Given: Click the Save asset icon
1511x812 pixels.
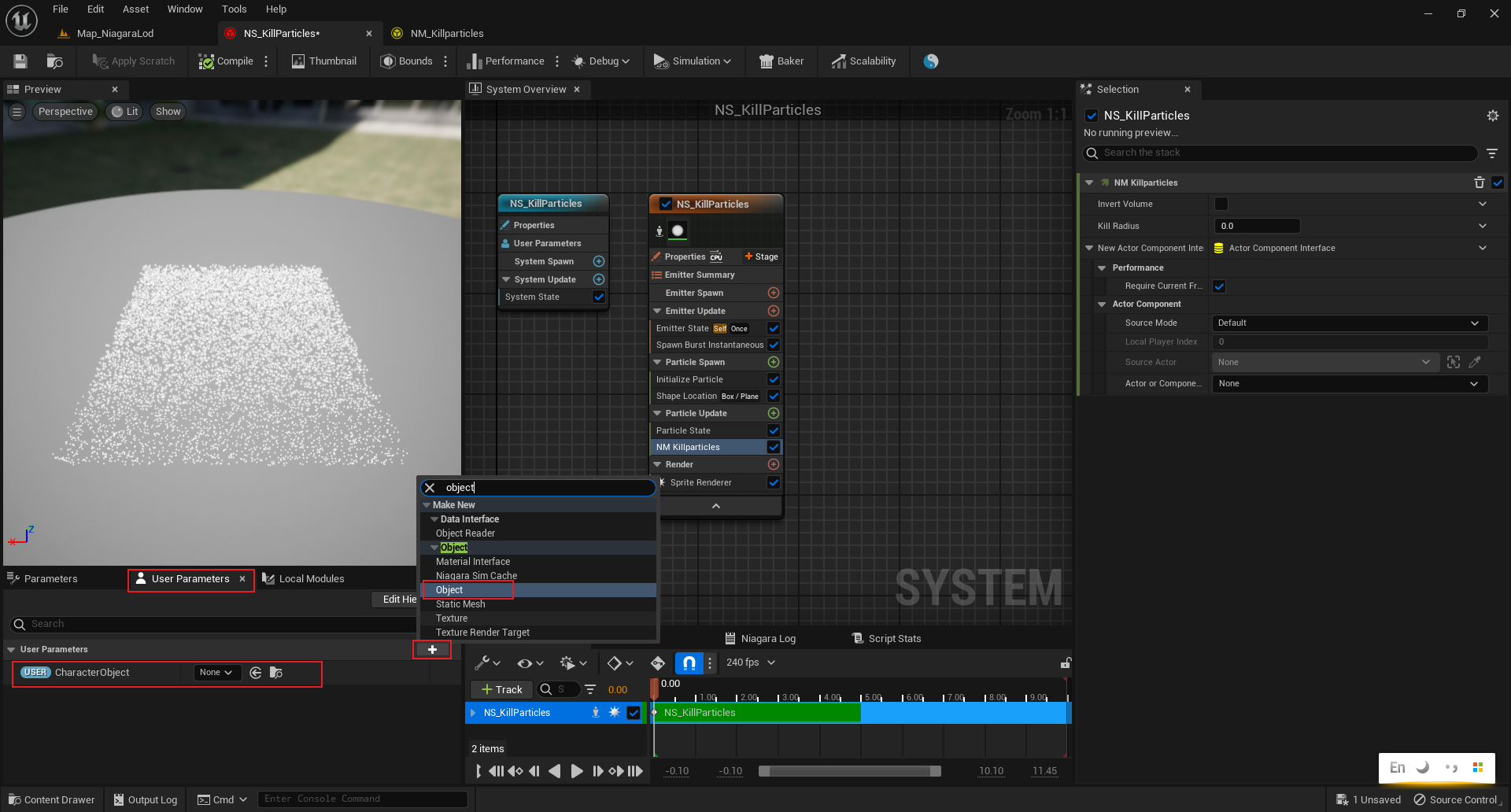Looking at the screenshot, I should point(20,61).
